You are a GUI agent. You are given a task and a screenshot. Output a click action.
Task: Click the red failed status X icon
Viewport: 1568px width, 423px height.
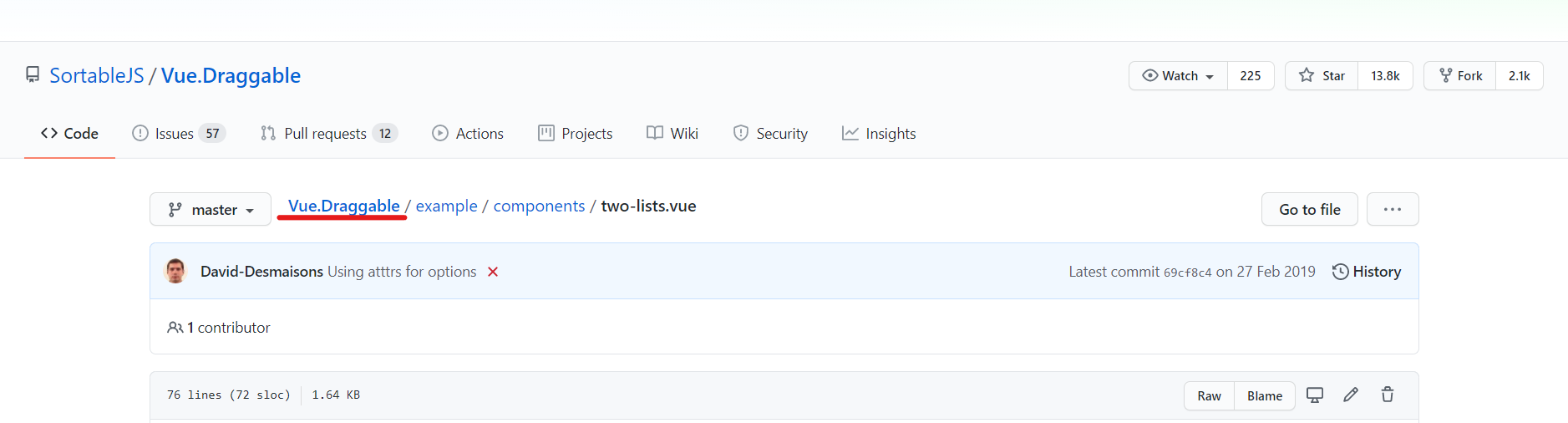(493, 272)
